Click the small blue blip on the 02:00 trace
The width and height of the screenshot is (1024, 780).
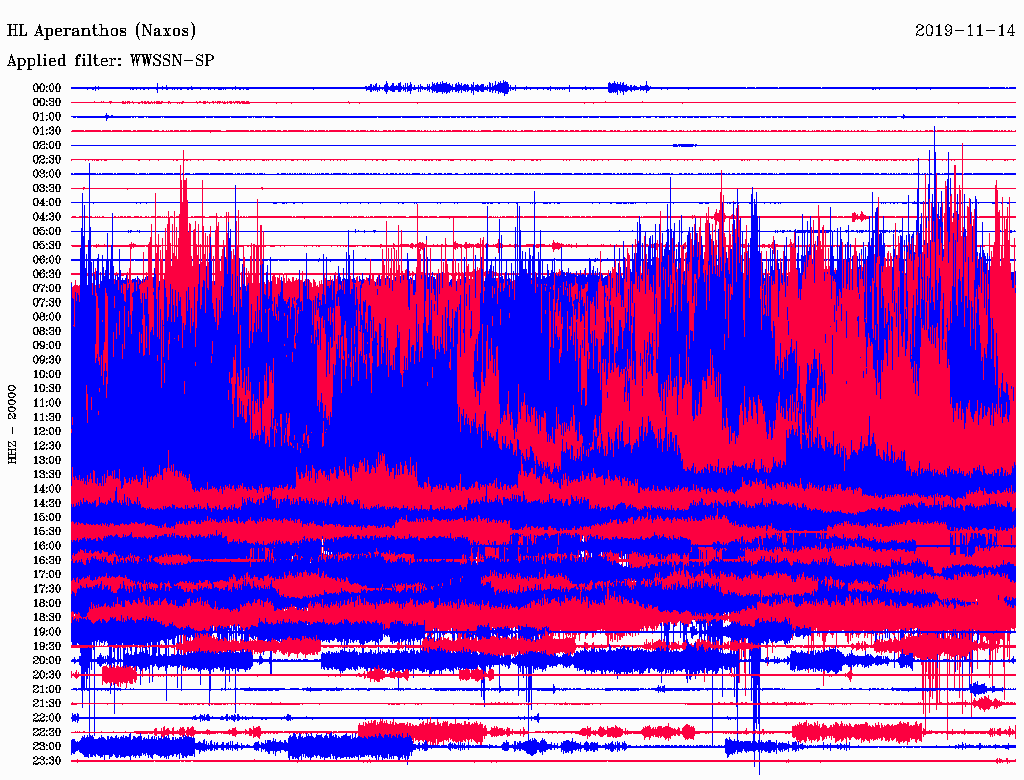684,145
